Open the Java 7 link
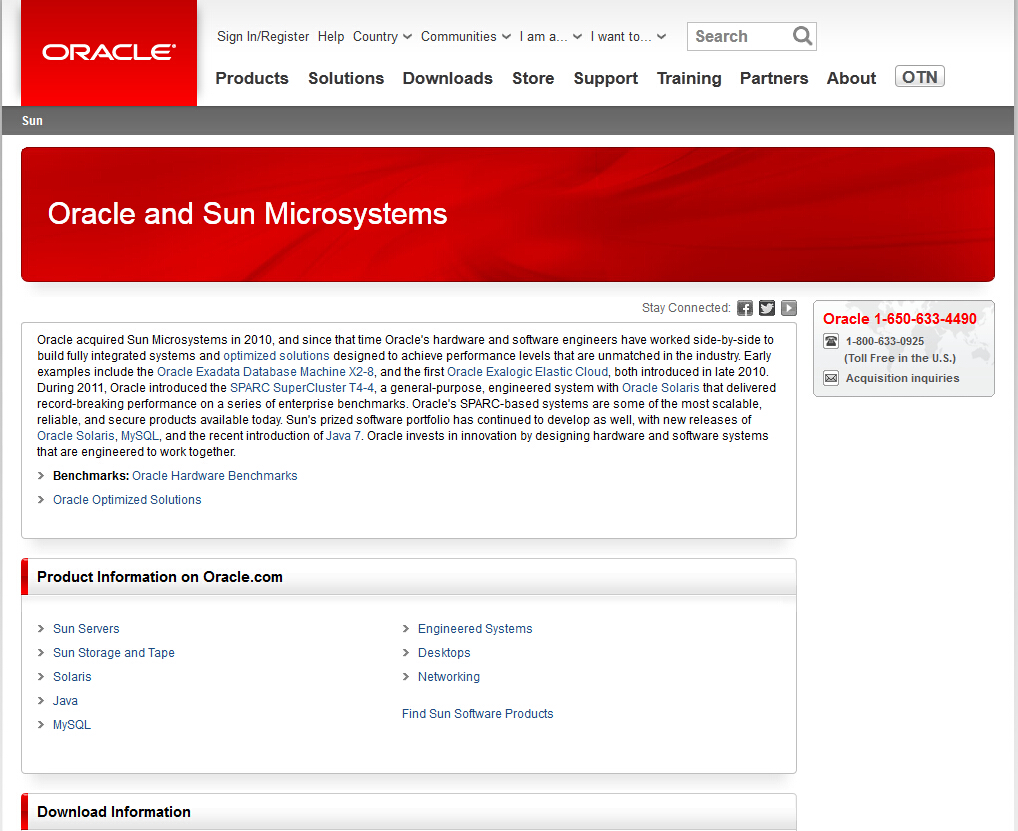 pos(343,436)
